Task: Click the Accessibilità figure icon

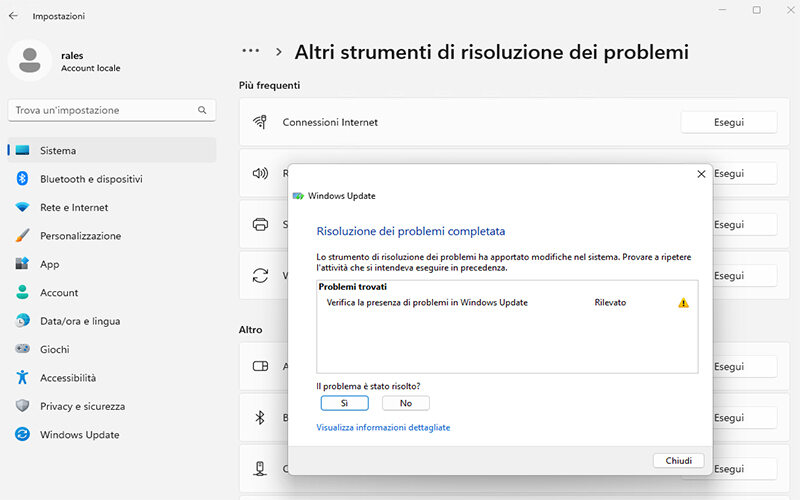Action: (x=22, y=378)
